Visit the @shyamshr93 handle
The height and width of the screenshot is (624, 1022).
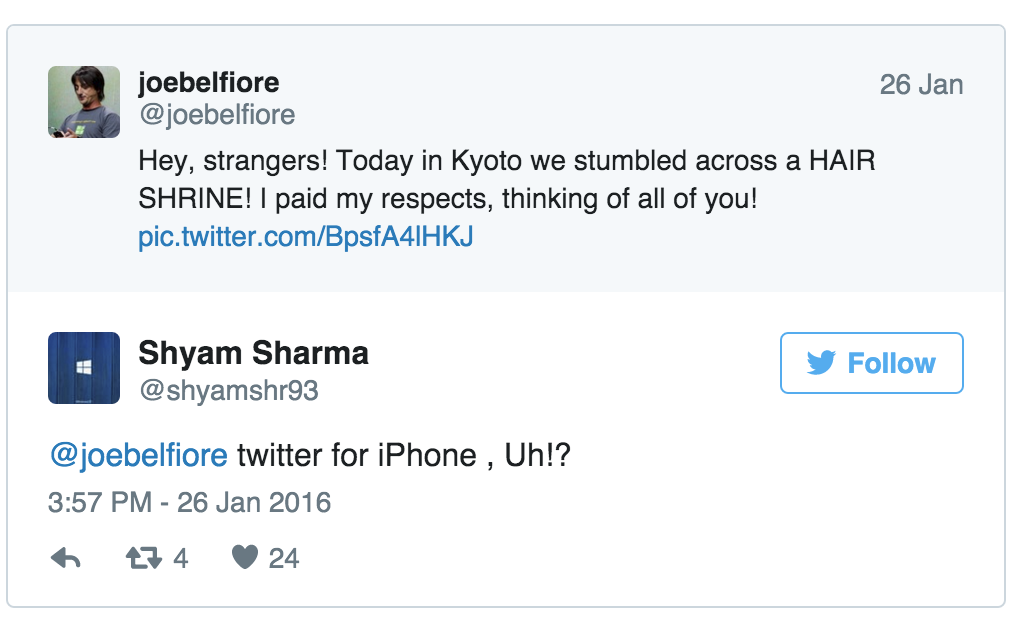point(228,390)
